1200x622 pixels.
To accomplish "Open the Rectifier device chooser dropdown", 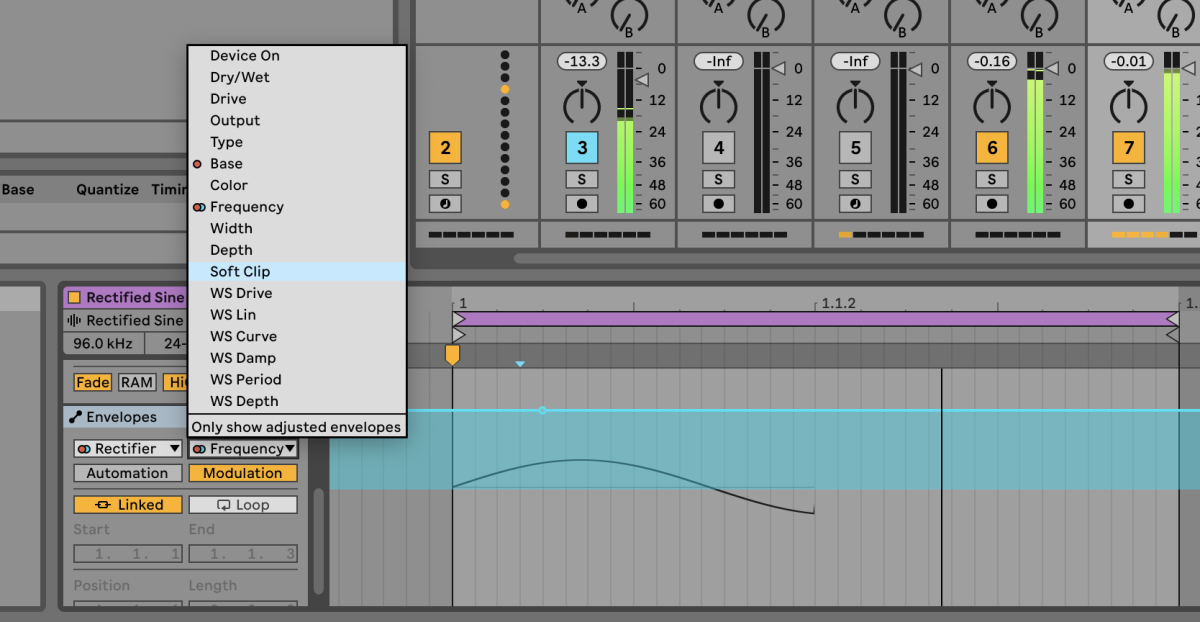I will coord(128,449).
